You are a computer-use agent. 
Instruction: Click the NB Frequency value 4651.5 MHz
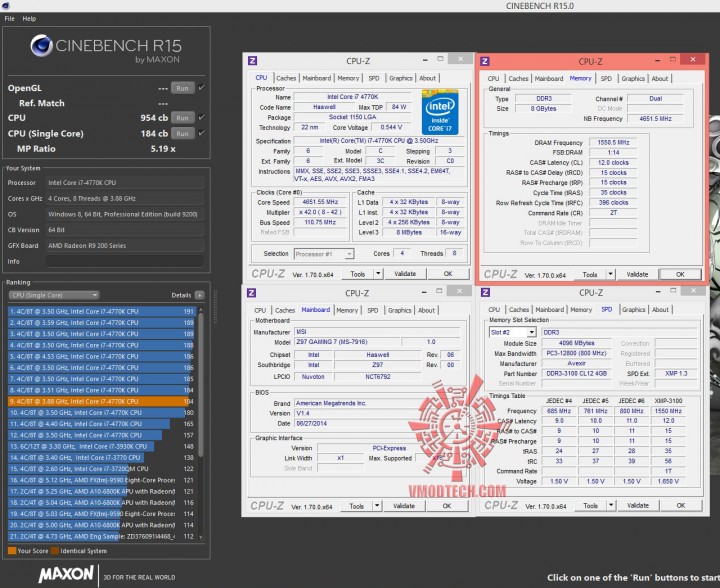coord(655,118)
